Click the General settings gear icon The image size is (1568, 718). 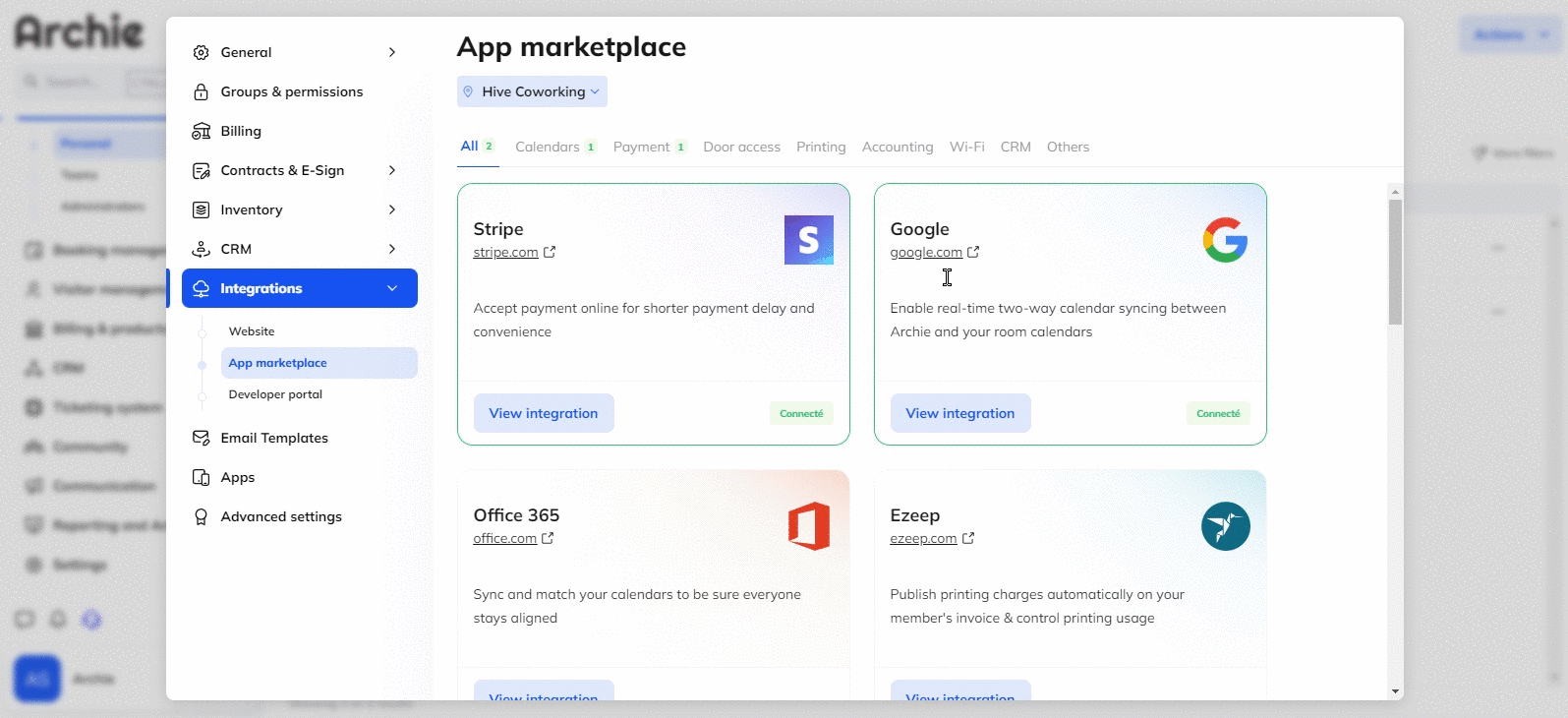tap(201, 52)
